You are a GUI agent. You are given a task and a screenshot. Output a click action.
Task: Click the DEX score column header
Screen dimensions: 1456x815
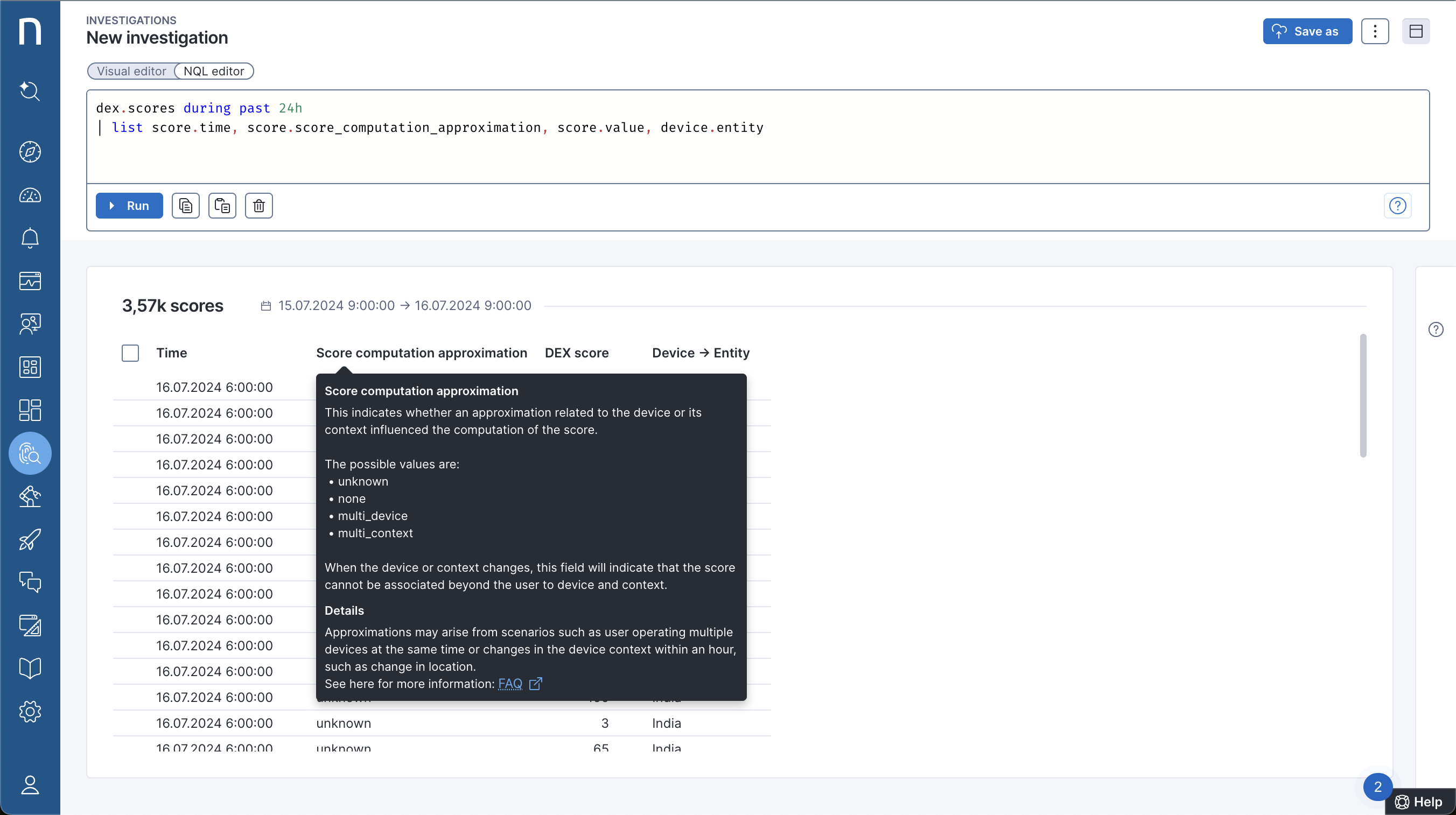[x=577, y=353]
